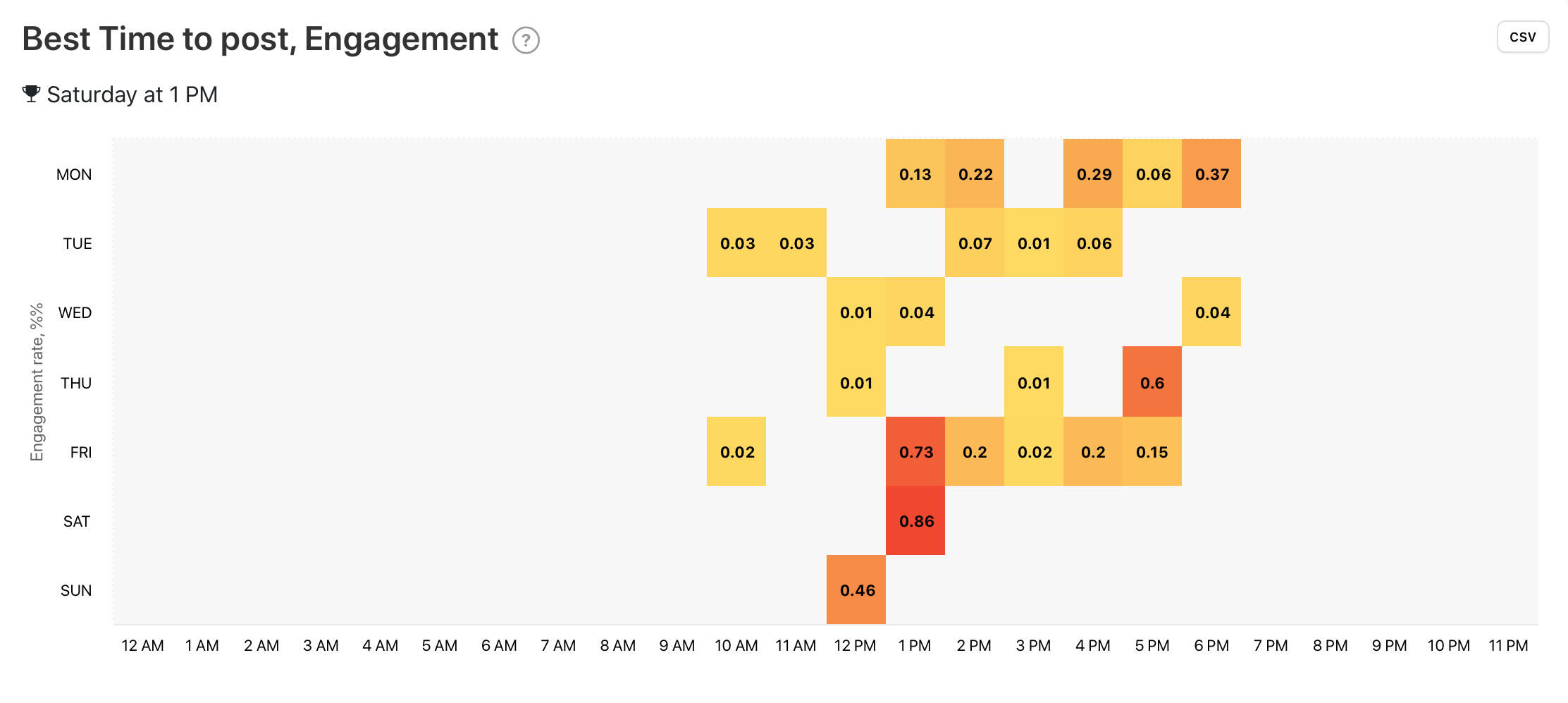Click the Monday 2 PM 0.22 cell
Image resolution: width=1568 pixels, height=703 pixels.
[975, 174]
